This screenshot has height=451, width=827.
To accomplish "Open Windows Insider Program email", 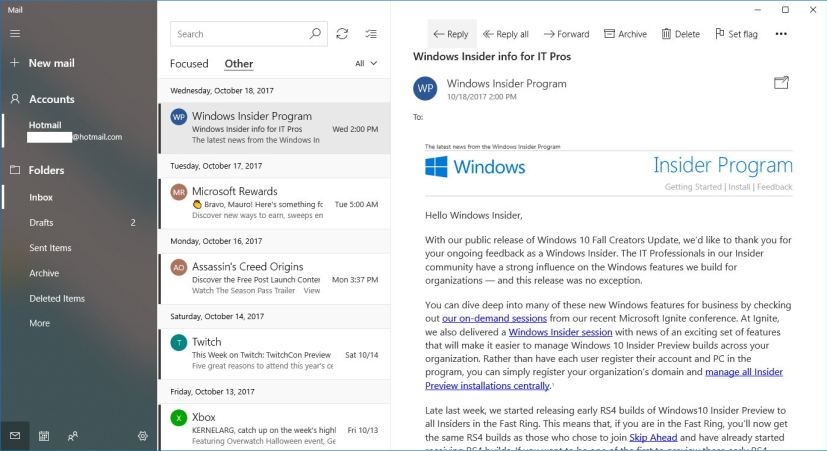I will pyautogui.click(x=275, y=128).
